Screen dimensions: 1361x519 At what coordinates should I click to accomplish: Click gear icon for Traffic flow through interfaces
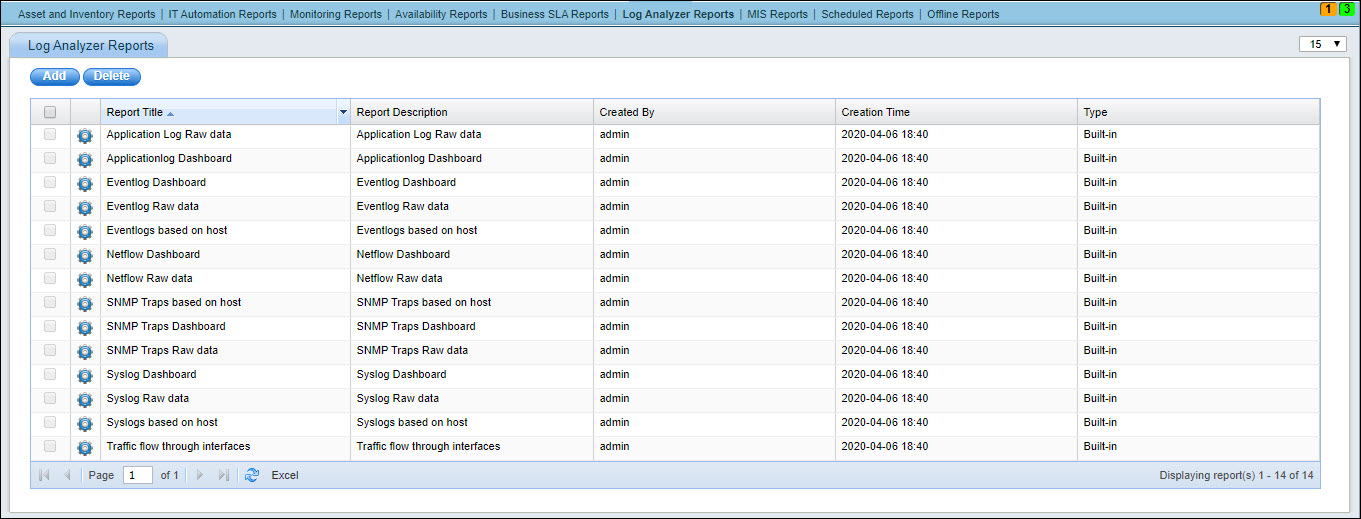(85, 447)
